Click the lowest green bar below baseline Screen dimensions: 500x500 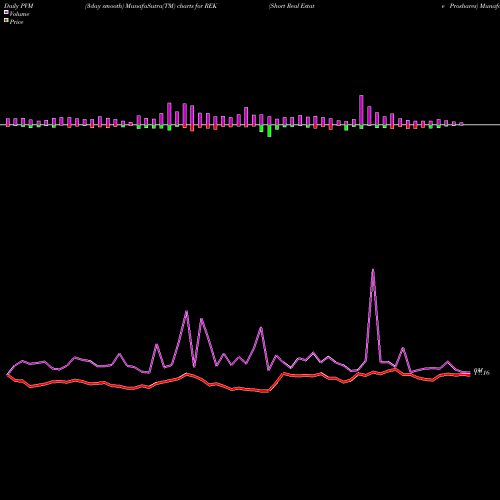[269, 131]
